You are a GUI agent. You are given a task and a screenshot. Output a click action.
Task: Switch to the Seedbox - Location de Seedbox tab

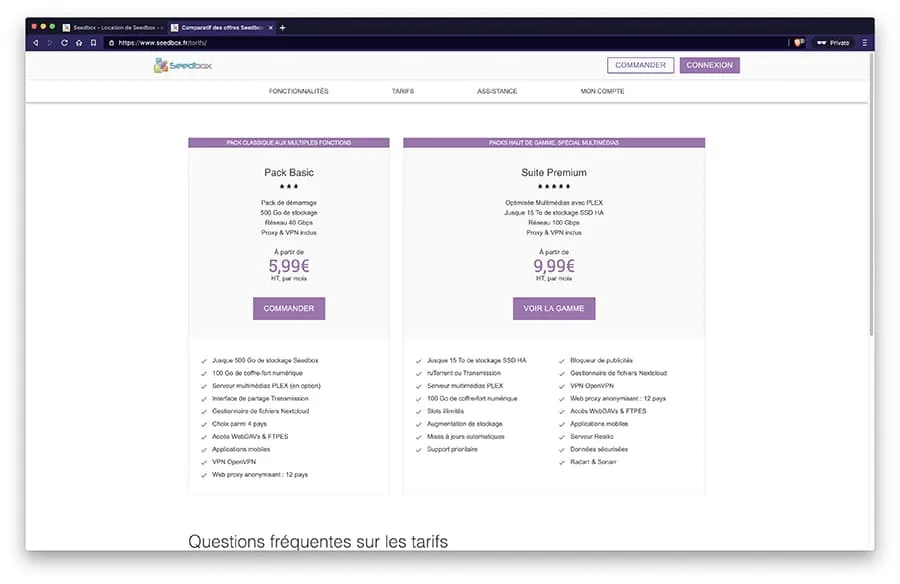[112, 28]
